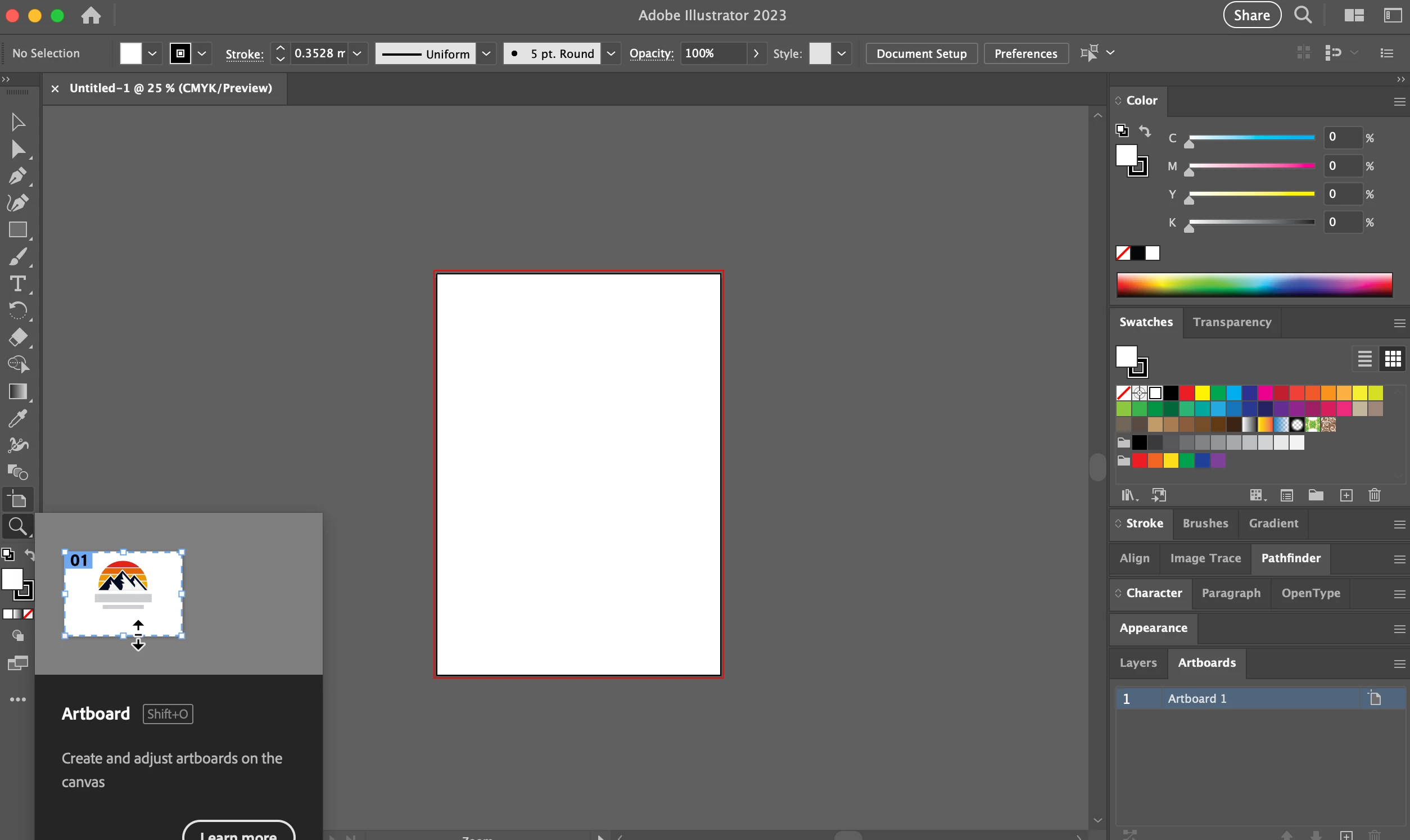Open the 5 pt. Round brush dropdown
Viewport: 1410px width, 840px height.
tap(611, 54)
